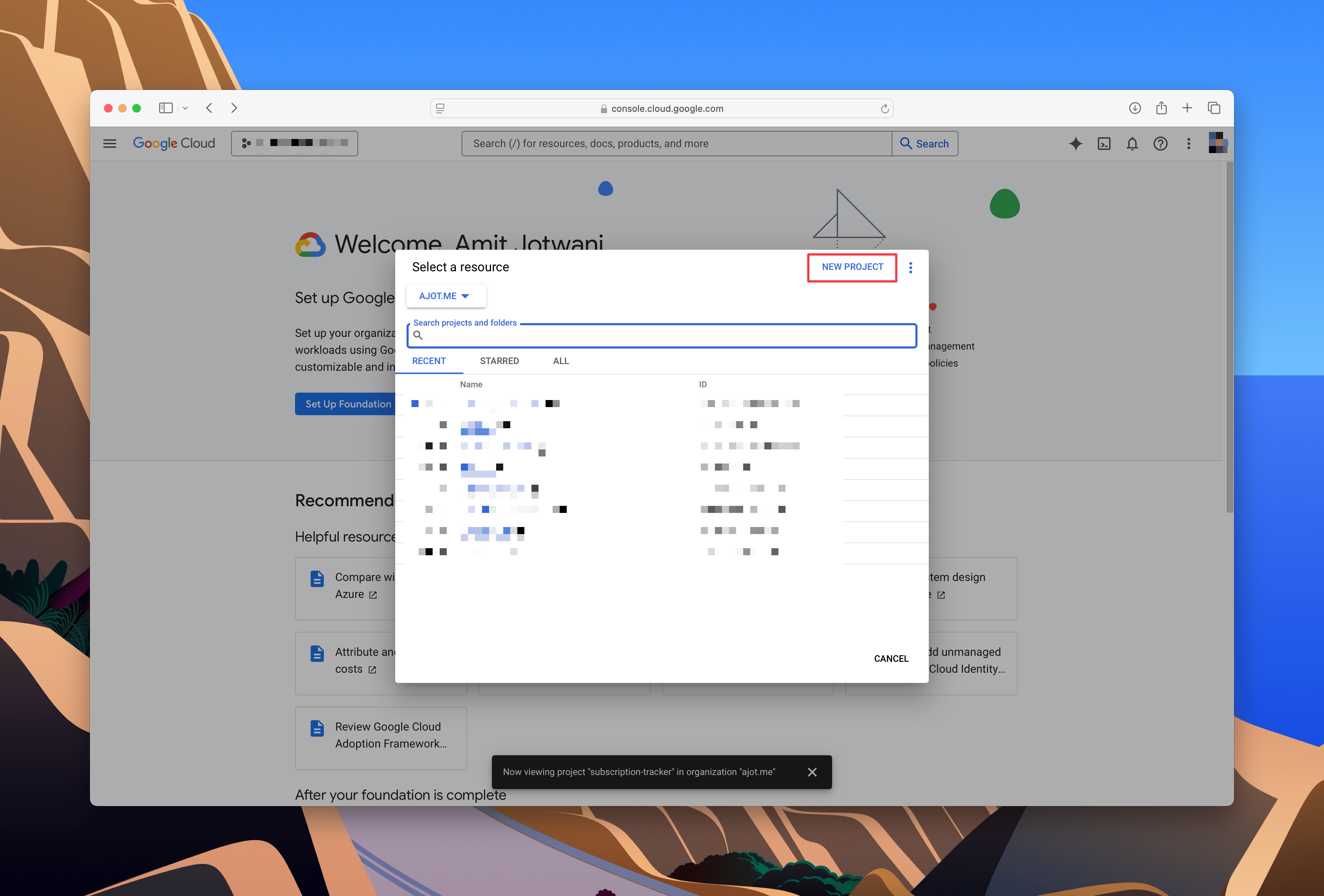1324x896 pixels.
Task: Open Gemini AI sparkle icon
Action: pos(1076,144)
